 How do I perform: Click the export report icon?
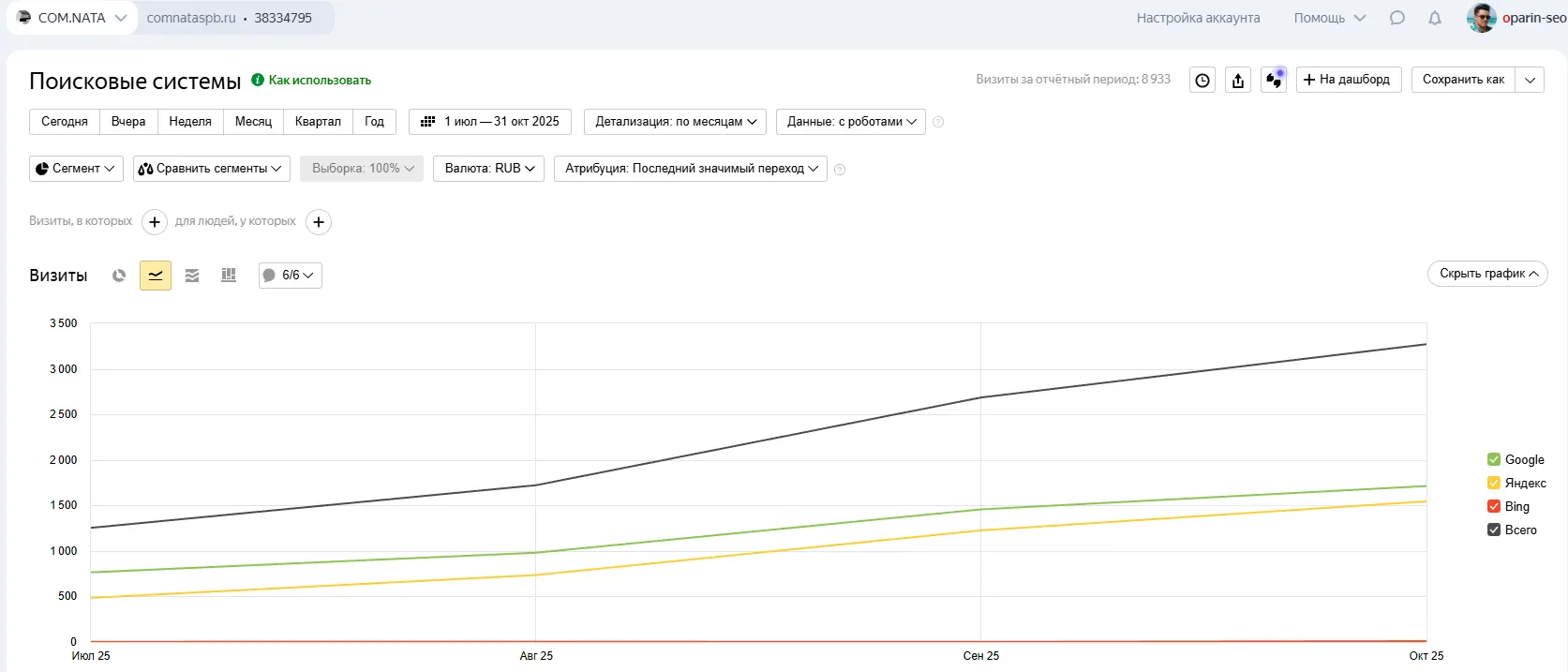coord(1238,81)
